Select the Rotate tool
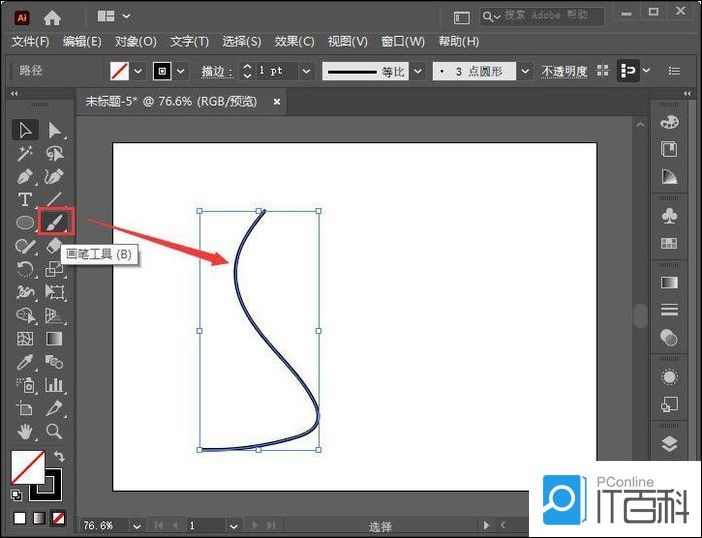This screenshot has width=702, height=538. coord(25,269)
